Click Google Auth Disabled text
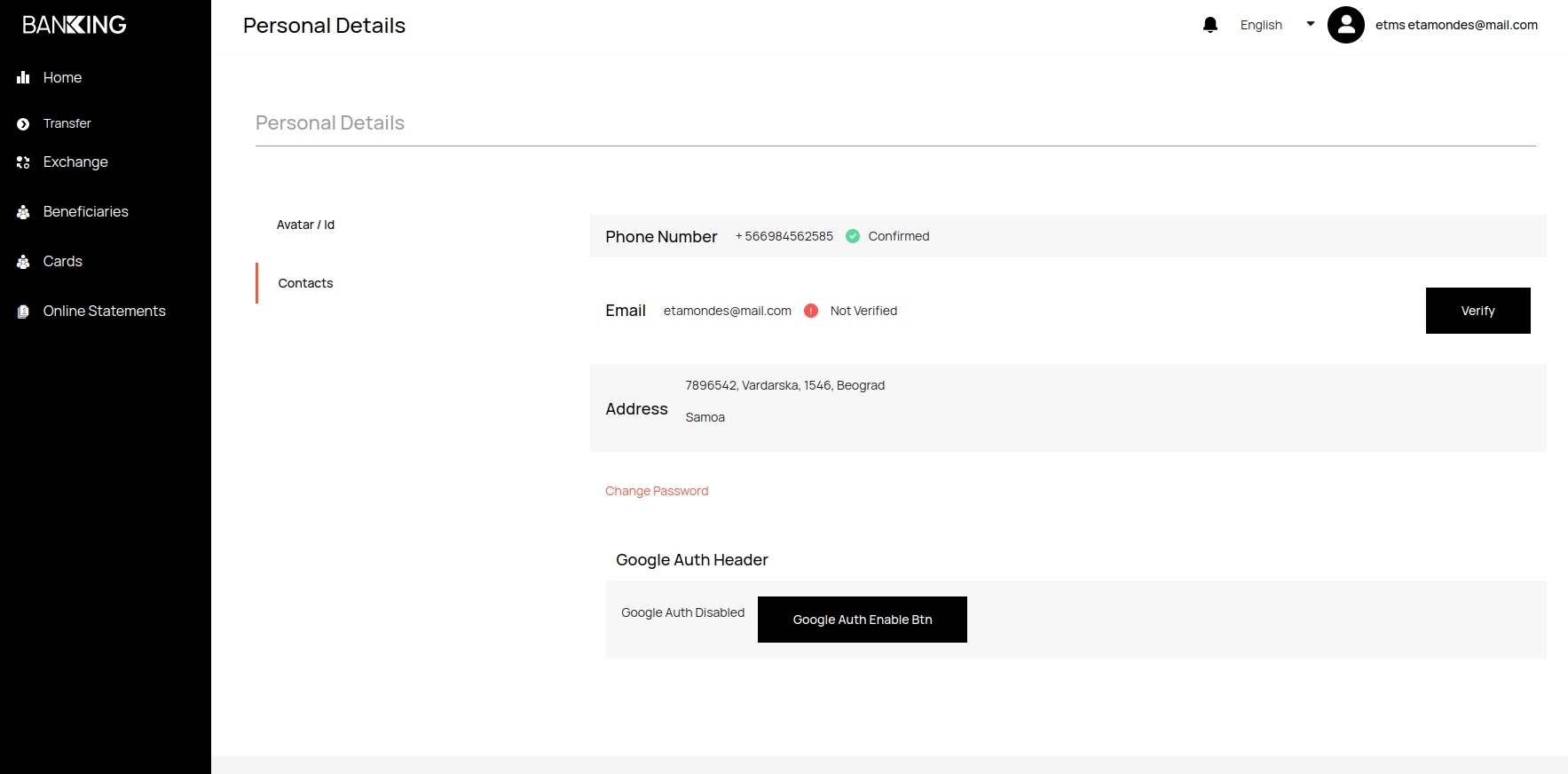The height and width of the screenshot is (774, 1568). click(683, 612)
